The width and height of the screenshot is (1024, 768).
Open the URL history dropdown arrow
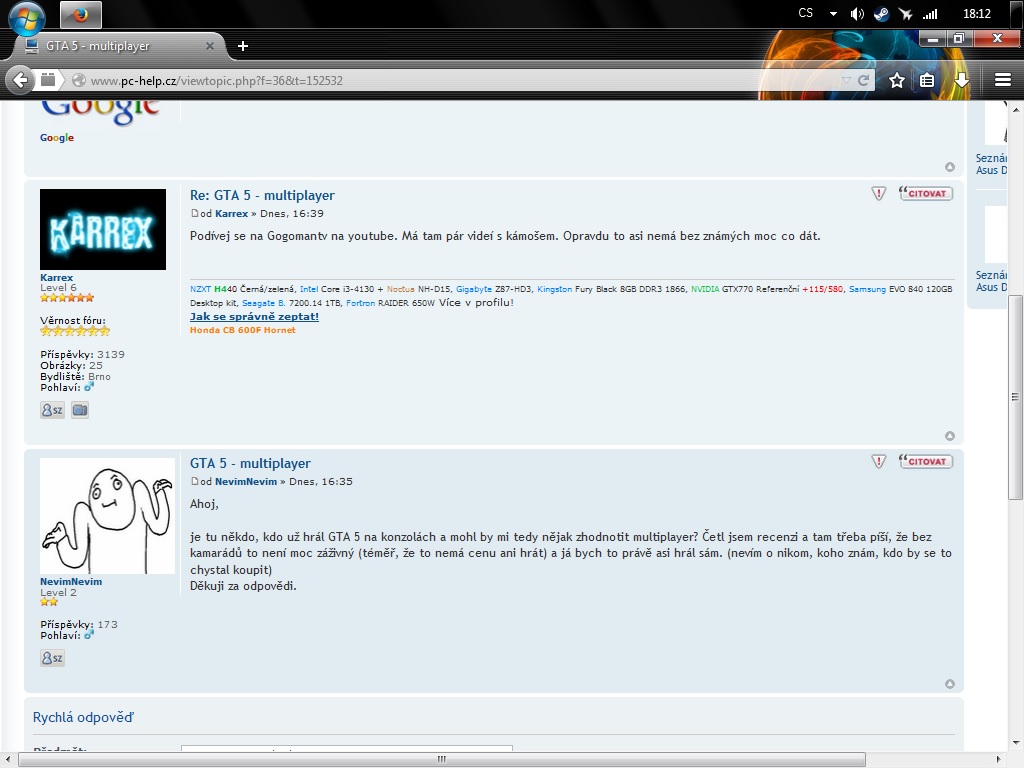tap(846, 80)
